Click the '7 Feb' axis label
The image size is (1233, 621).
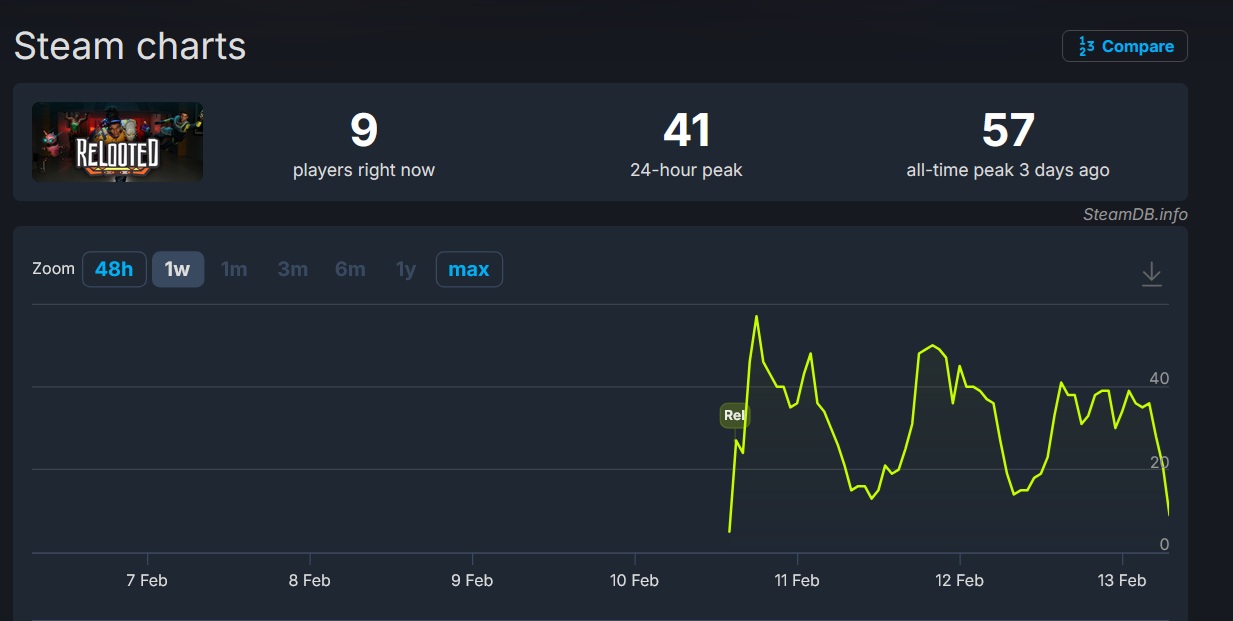[147, 580]
